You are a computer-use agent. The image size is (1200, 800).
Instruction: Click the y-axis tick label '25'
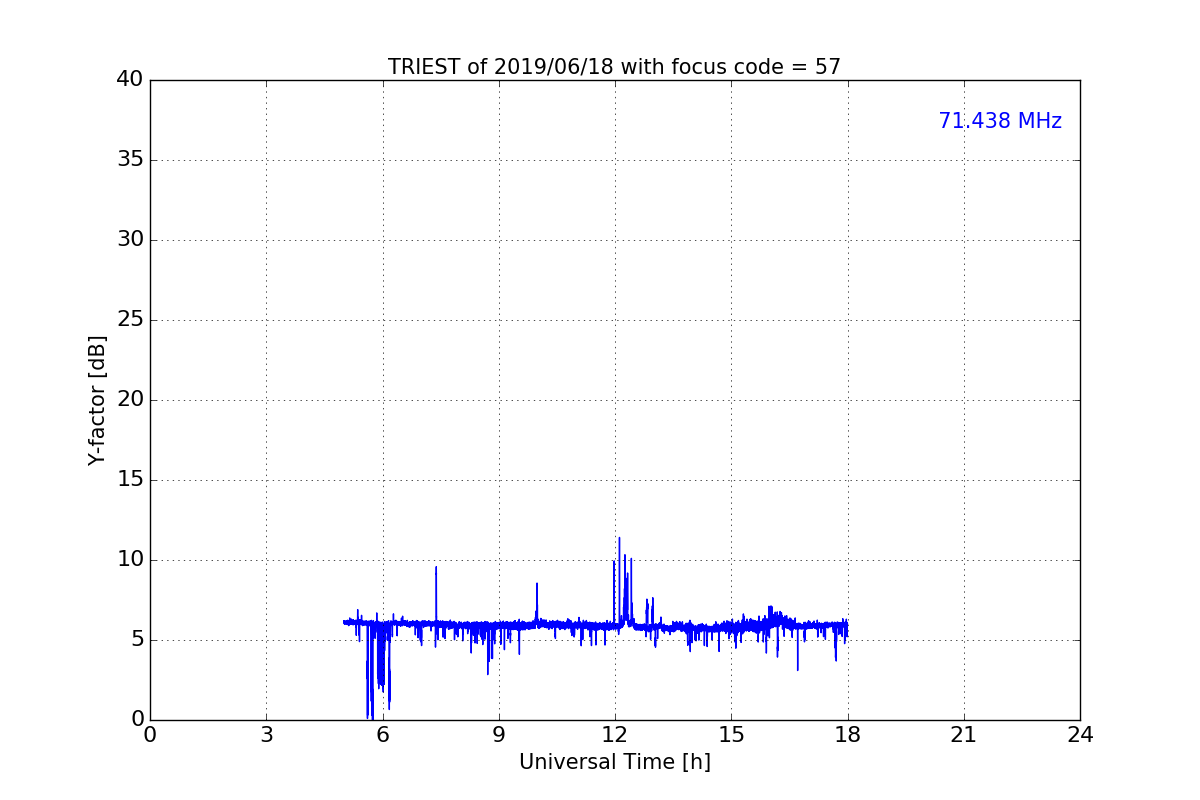[129, 320]
